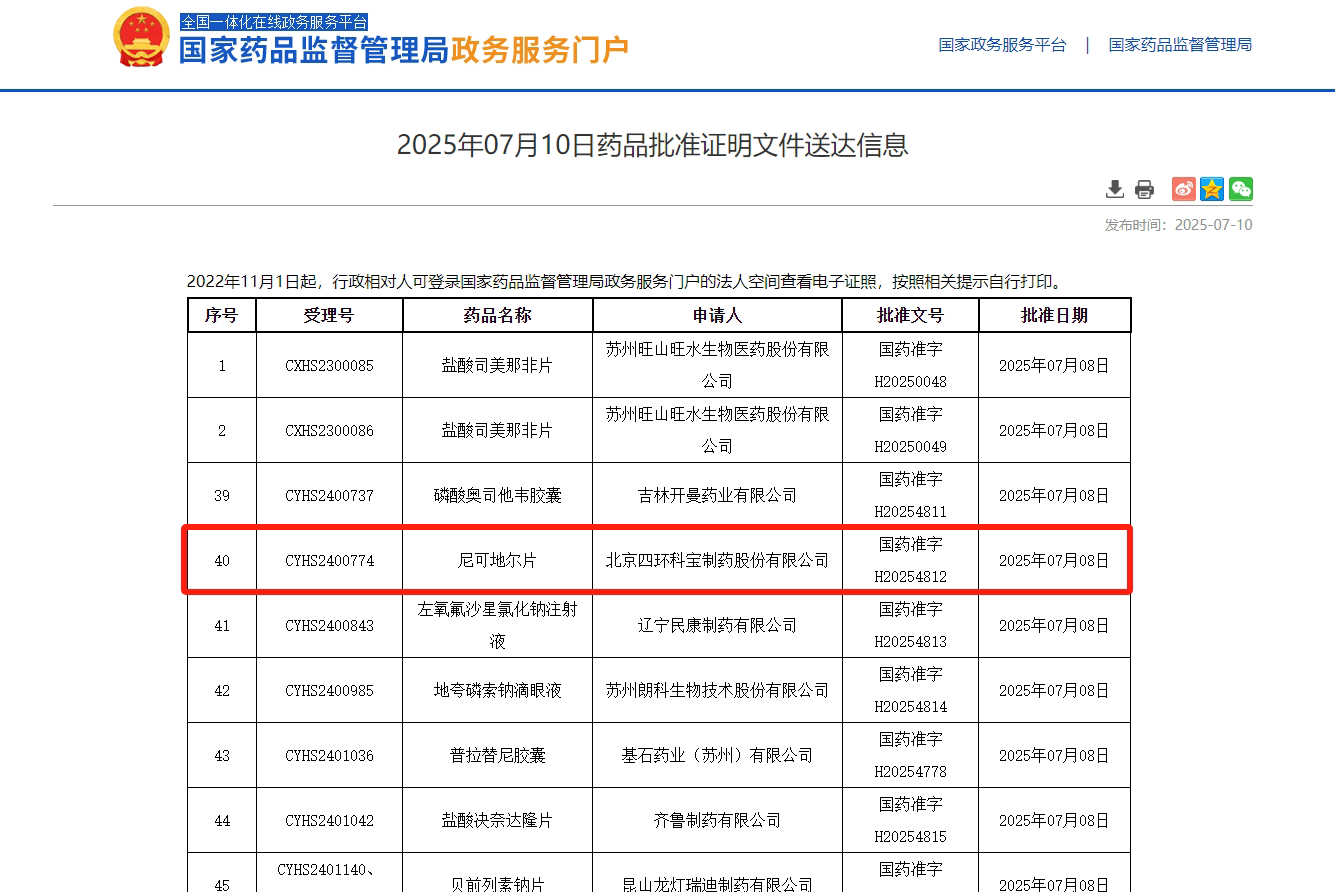
Task: Share the page via WeChat icon
Action: click(1241, 189)
